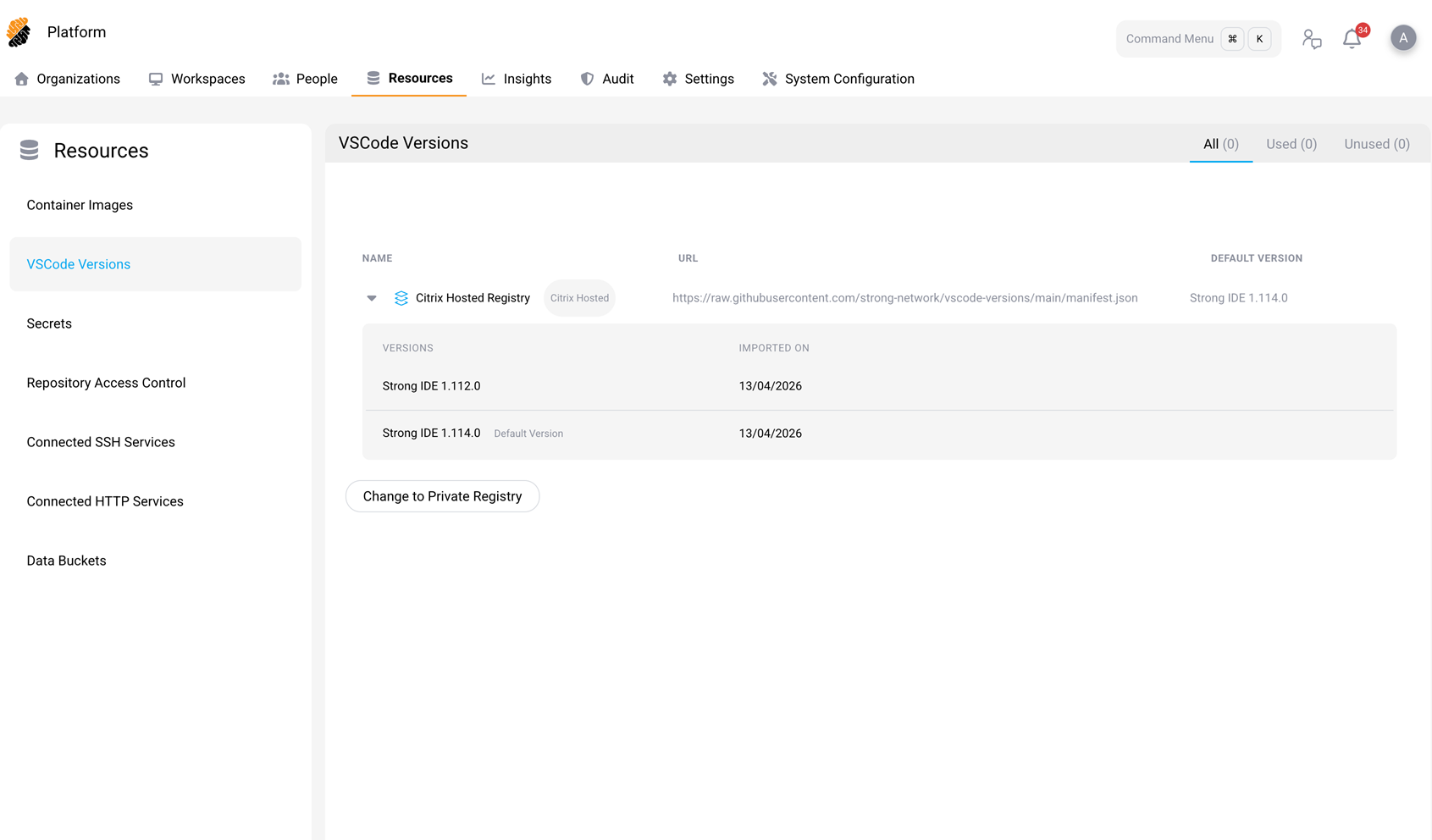The image size is (1432, 840).
Task: Open the user avatar A menu
Action: coord(1403,38)
